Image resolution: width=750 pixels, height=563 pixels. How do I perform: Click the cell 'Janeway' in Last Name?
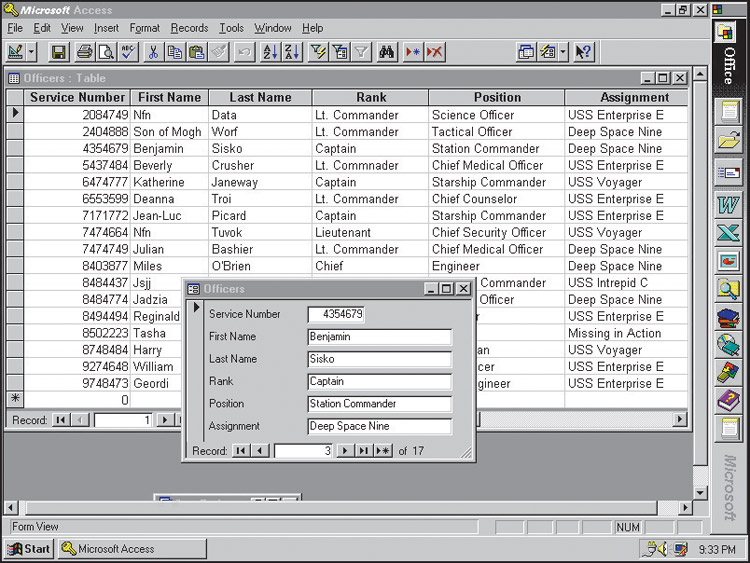[260, 182]
